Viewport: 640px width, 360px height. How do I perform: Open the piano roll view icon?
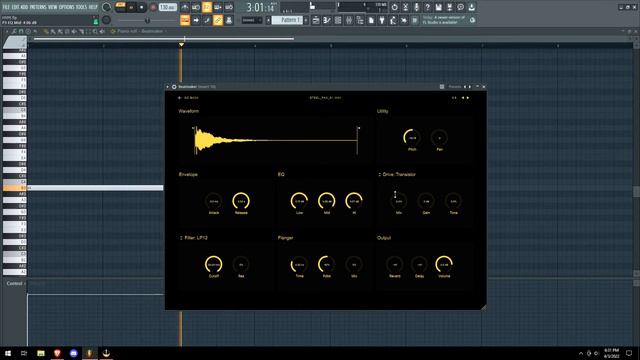[327, 20]
